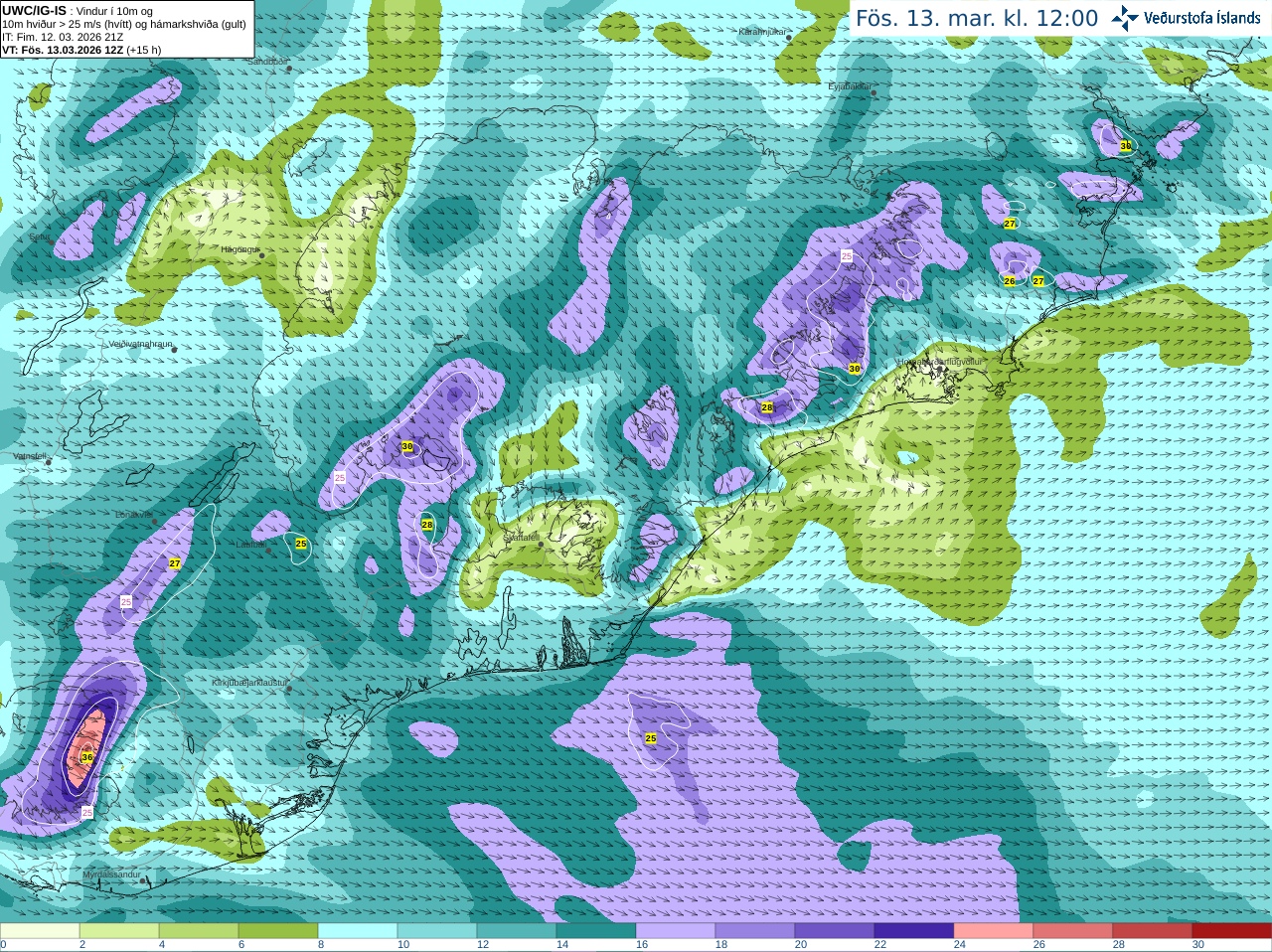Click the legend tick label 8
The width and height of the screenshot is (1272, 952).
321,945
